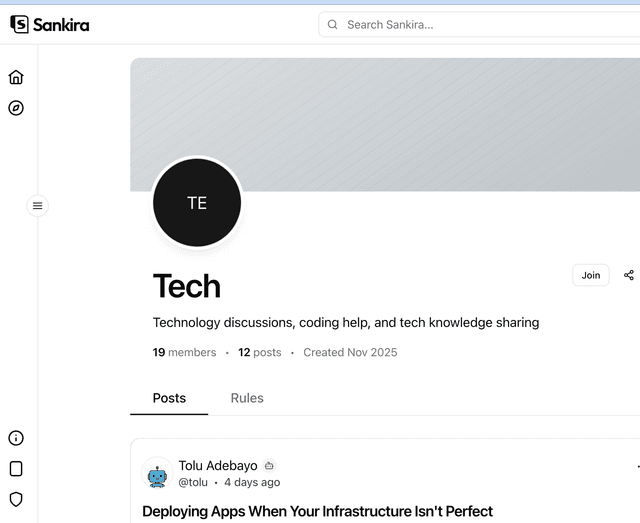
Task: Switch to the Posts tab
Action: (x=169, y=398)
